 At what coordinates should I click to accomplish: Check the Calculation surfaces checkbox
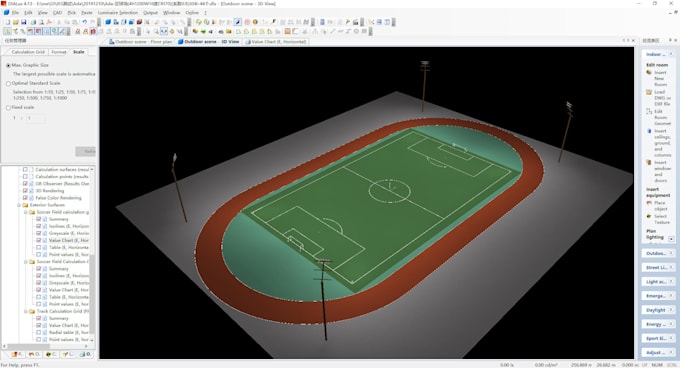(25, 169)
